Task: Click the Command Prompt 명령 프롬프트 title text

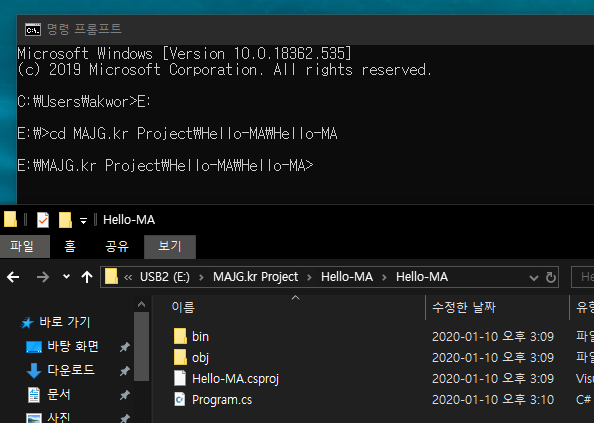Action: (84, 29)
